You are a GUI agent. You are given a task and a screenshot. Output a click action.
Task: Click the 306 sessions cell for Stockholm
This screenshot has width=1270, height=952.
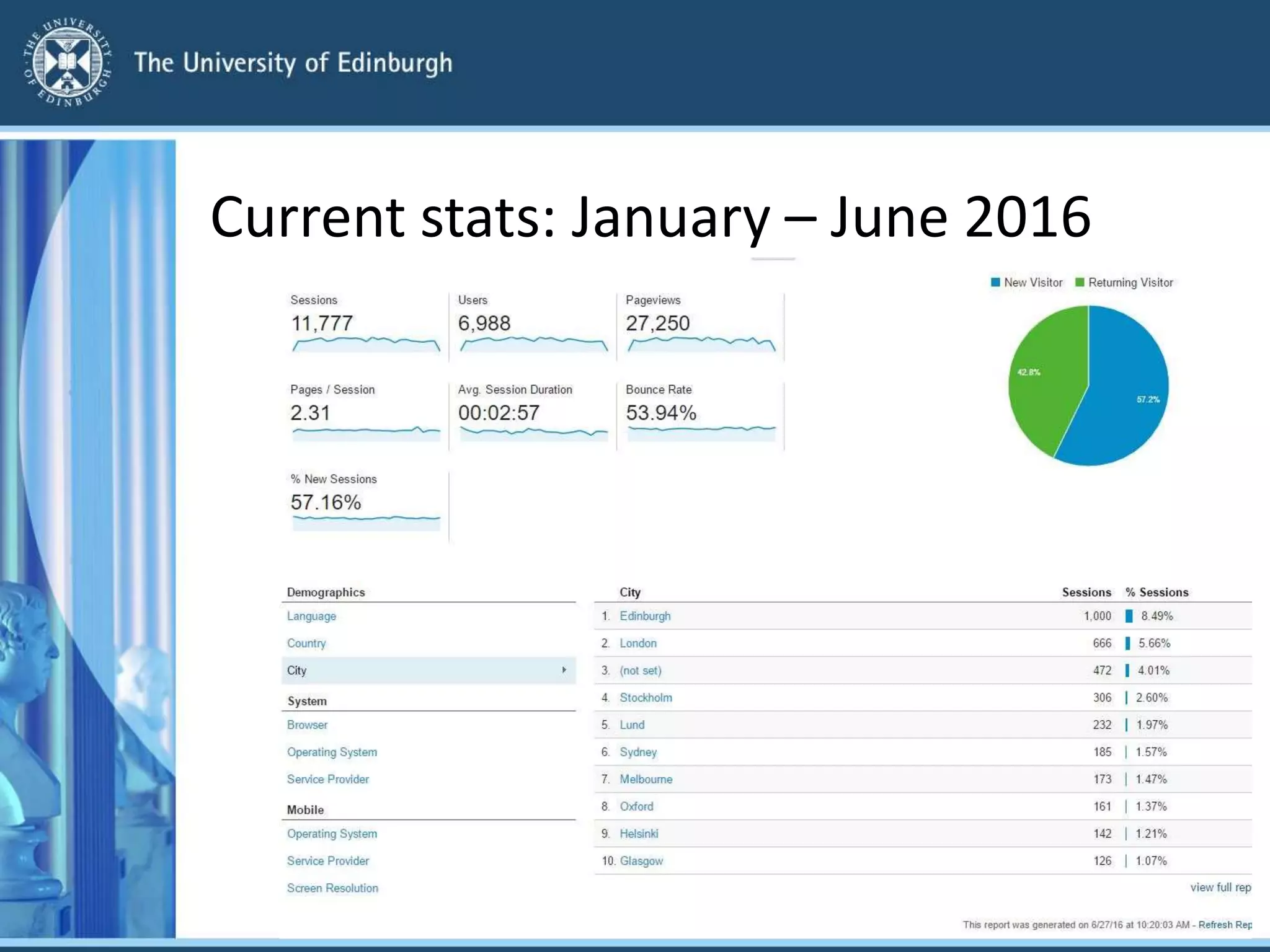(x=1102, y=698)
